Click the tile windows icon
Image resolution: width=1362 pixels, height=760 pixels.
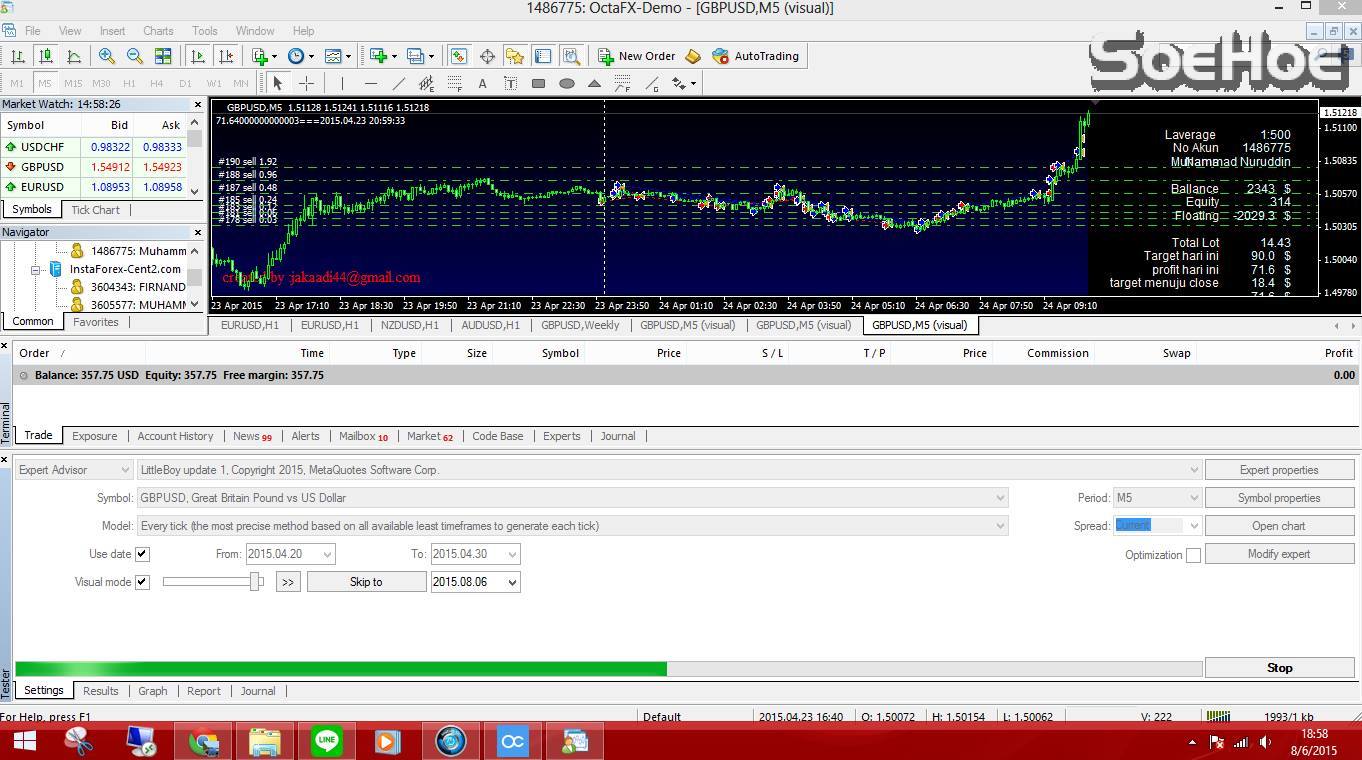point(163,56)
